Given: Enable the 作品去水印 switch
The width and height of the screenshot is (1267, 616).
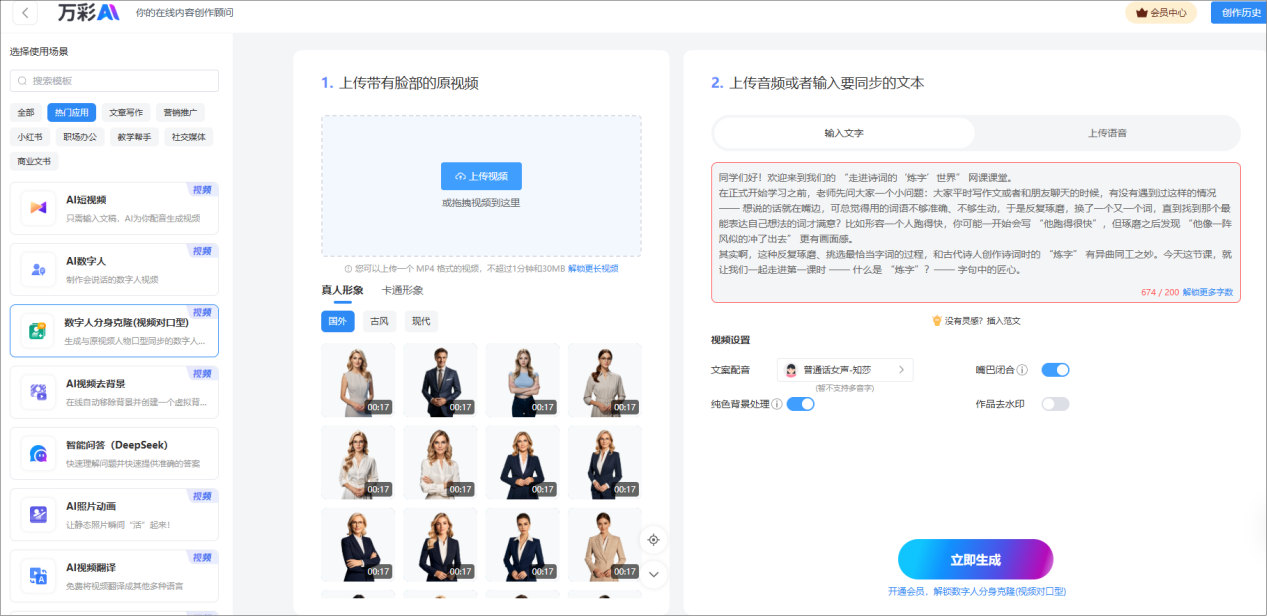Looking at the screenshot, I should pos(1055,404).
